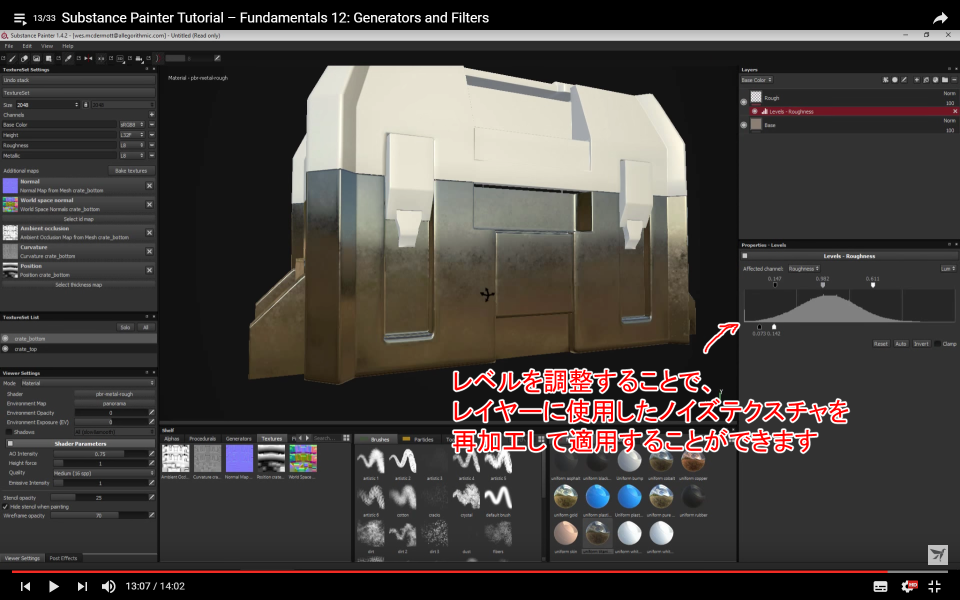
Task: Open Roughness L8 format dropdown
Action: [x=132, y=145]
